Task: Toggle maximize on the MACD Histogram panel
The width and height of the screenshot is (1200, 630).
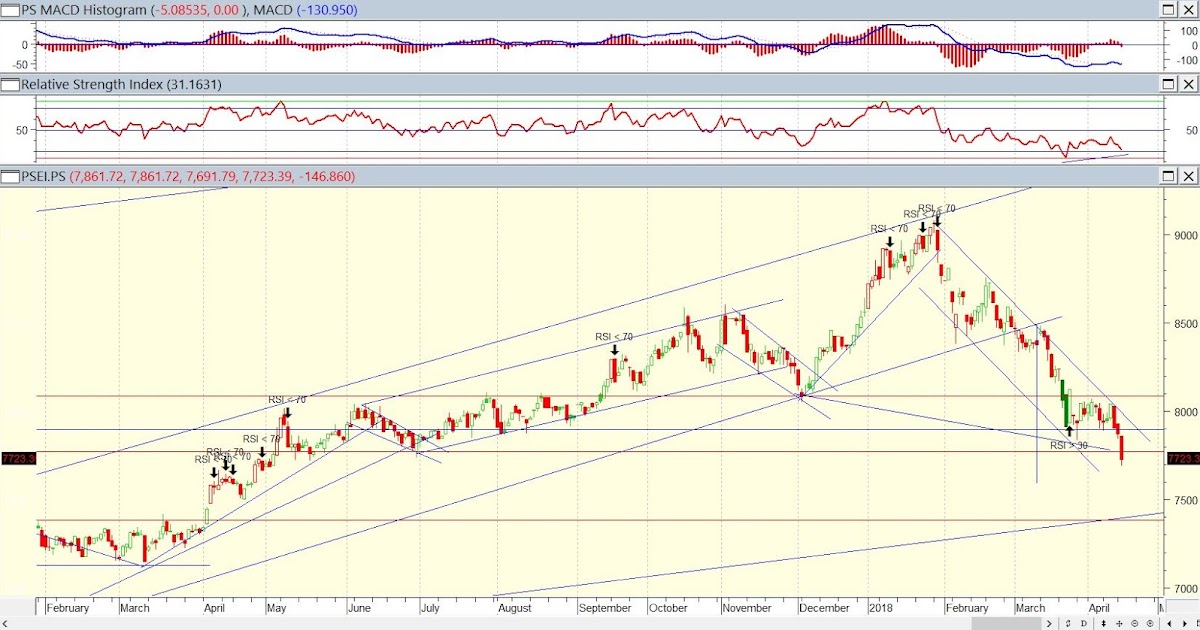Action: [1166, 11]
